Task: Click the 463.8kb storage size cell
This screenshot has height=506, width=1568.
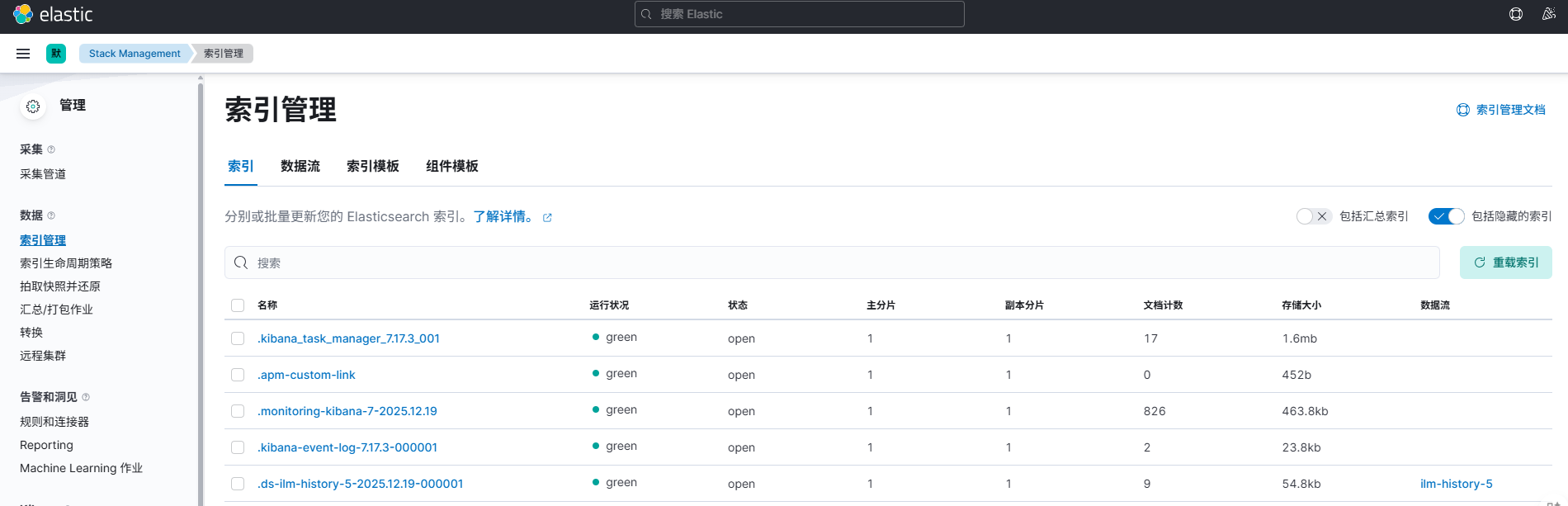Action: (x=1305, y=411)
